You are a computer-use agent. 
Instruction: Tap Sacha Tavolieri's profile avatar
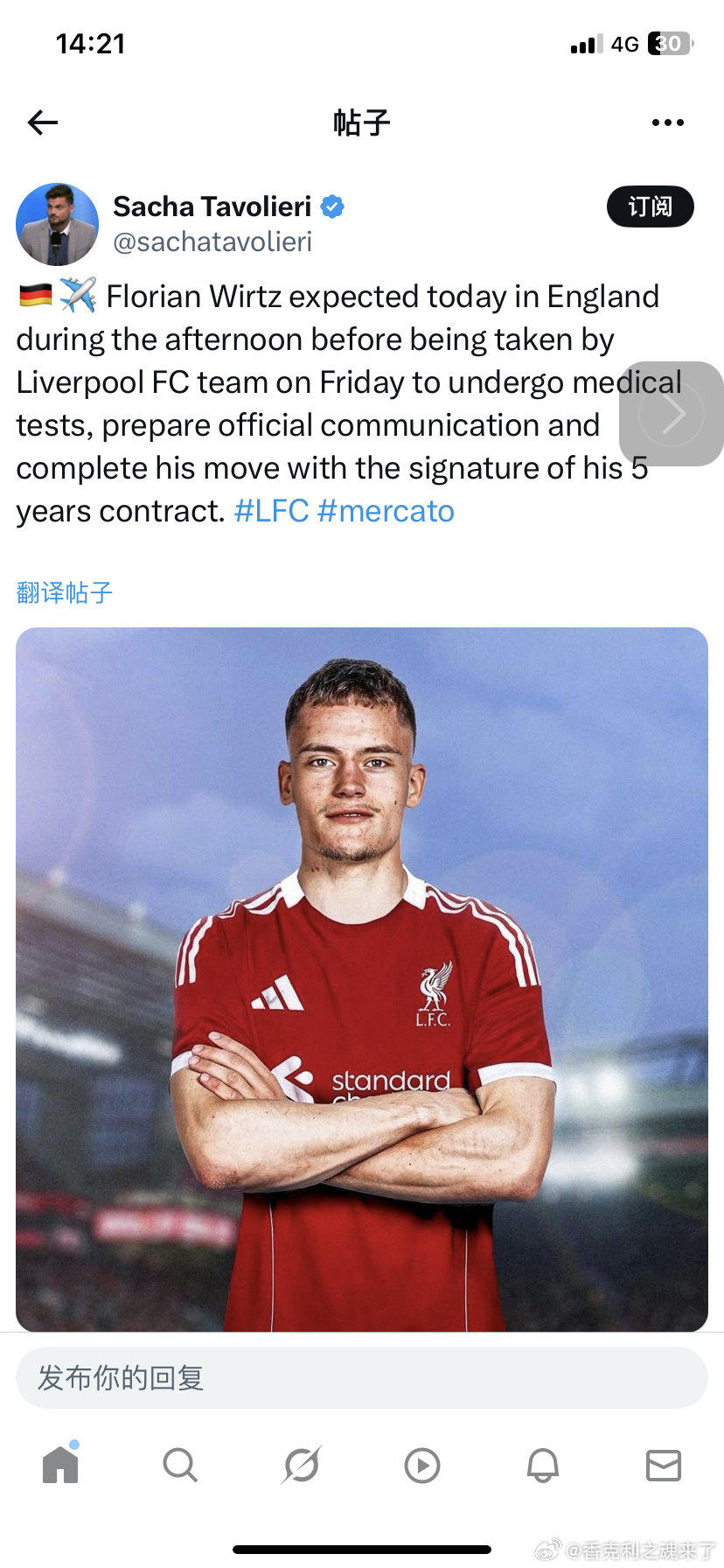pyautogui.click(x=58, y=224)
